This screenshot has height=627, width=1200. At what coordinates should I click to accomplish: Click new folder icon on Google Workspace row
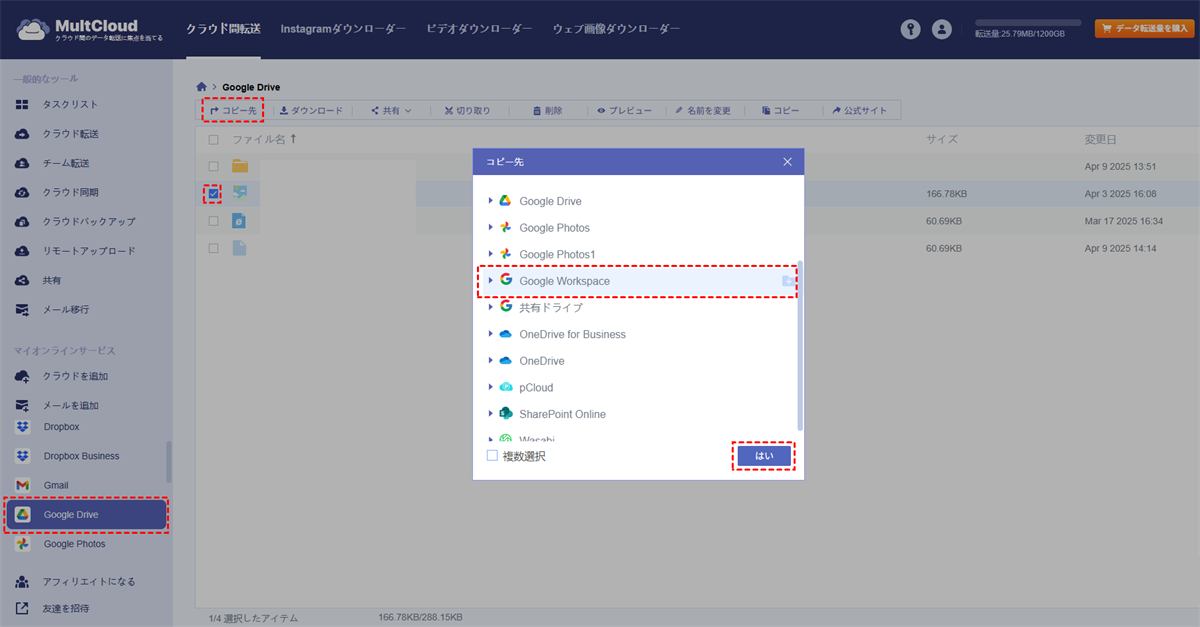point(789,282)
